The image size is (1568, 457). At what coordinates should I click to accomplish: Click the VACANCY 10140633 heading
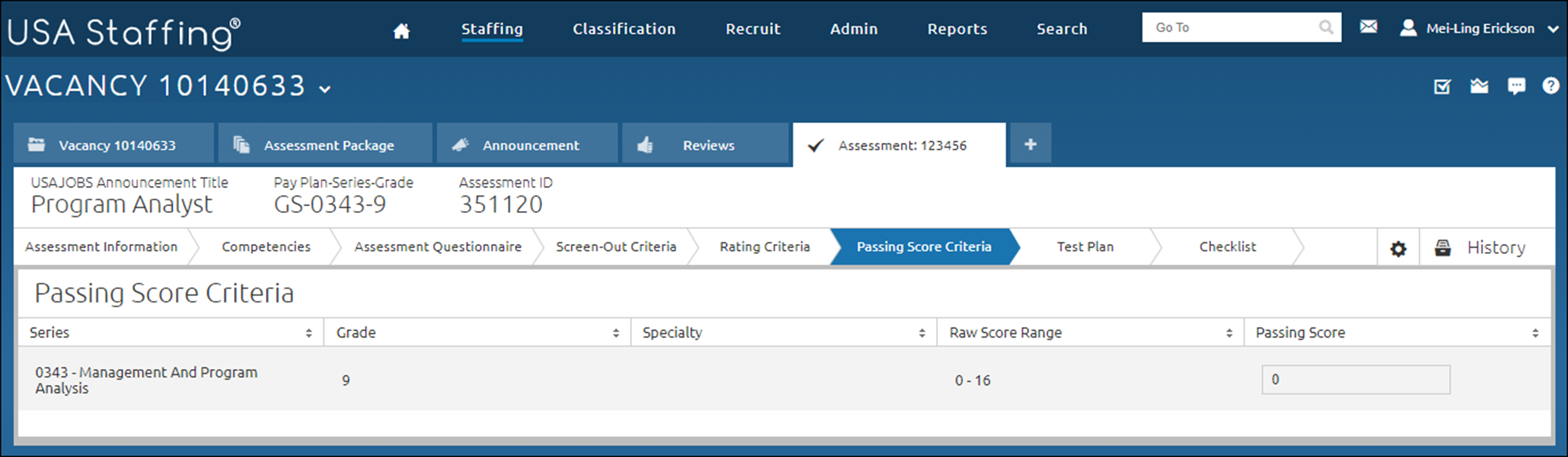[x=155, y=86]
